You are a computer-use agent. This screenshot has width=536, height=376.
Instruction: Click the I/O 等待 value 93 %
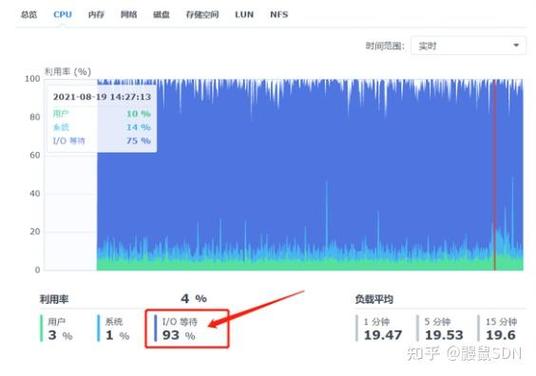tap(179, 336)
